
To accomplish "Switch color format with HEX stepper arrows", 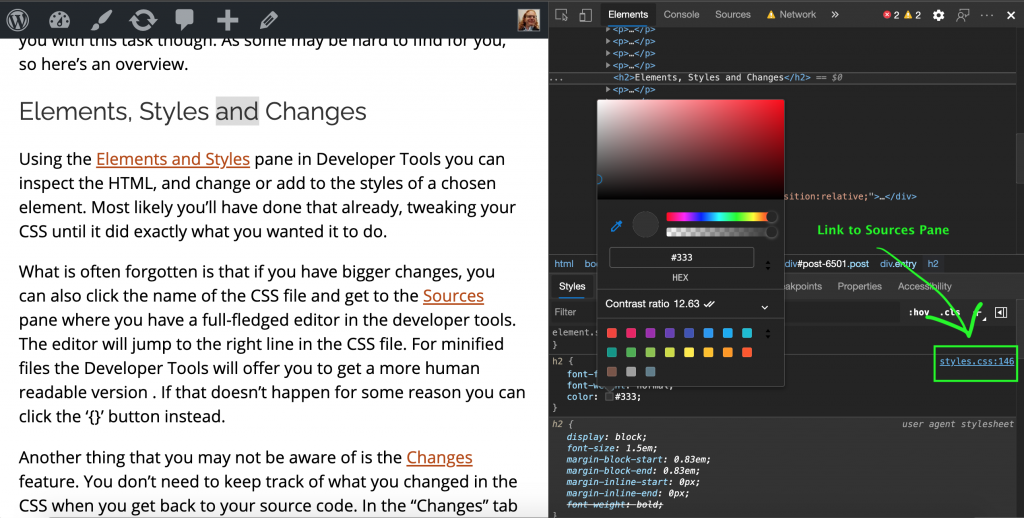I will (x=767, y=265).
